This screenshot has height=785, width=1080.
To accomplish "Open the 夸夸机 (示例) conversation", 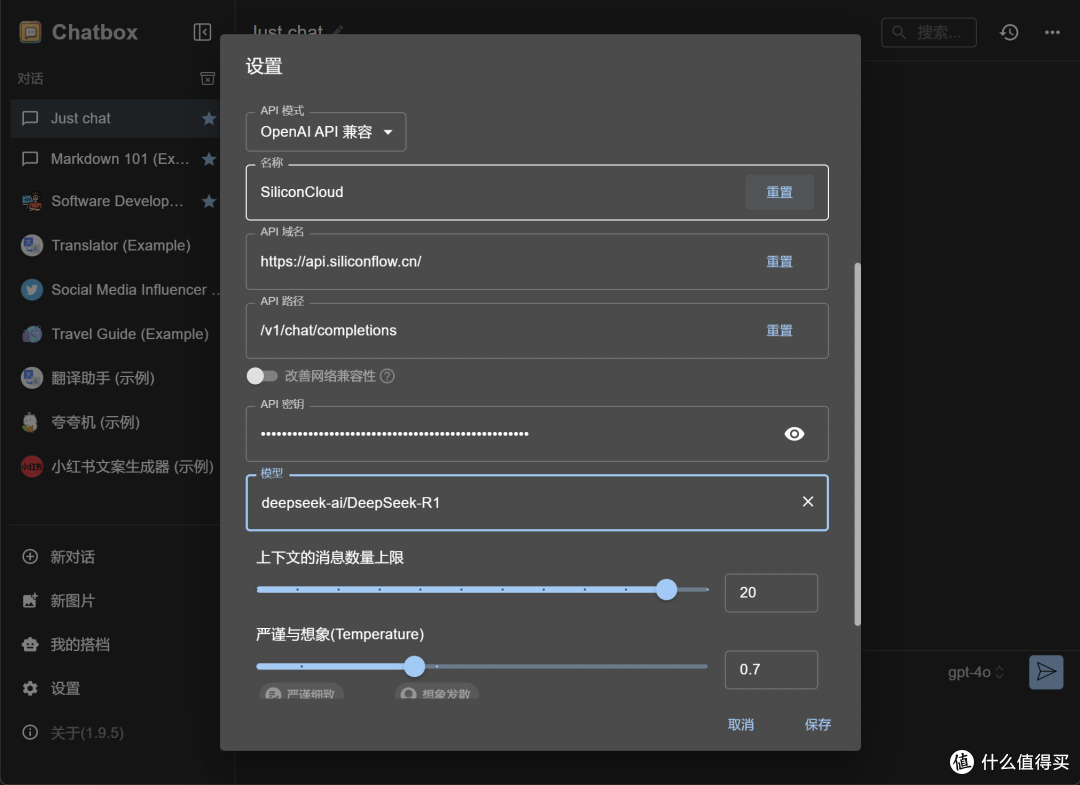I will [115, 422].
